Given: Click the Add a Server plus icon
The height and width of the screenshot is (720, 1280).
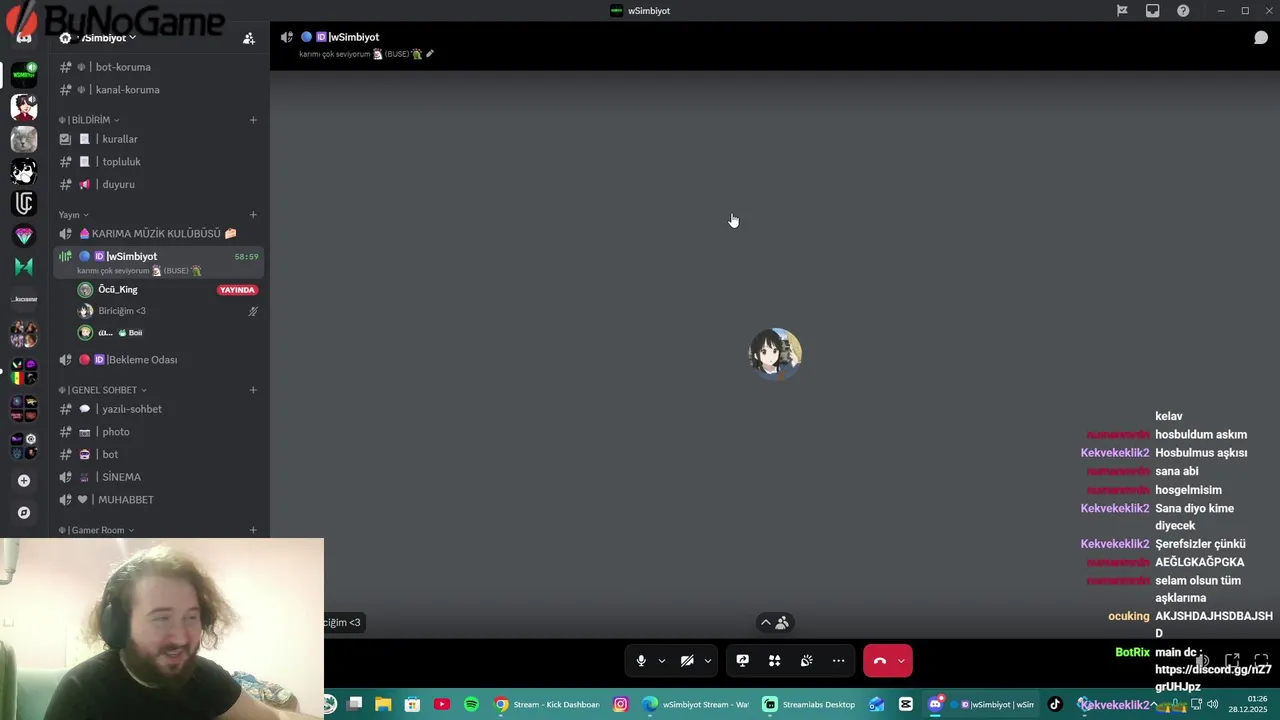Looking at the screenshot, I should [x=24, y=480].
